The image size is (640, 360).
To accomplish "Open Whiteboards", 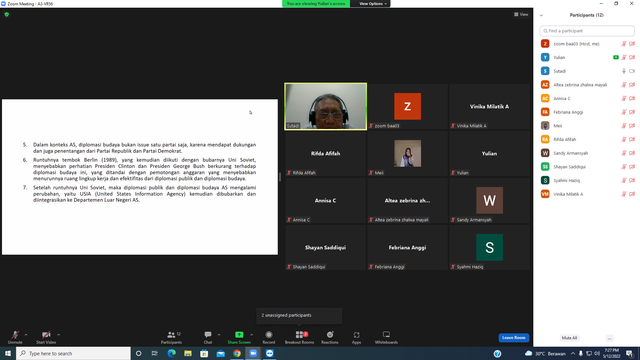I will pos(386,337).
